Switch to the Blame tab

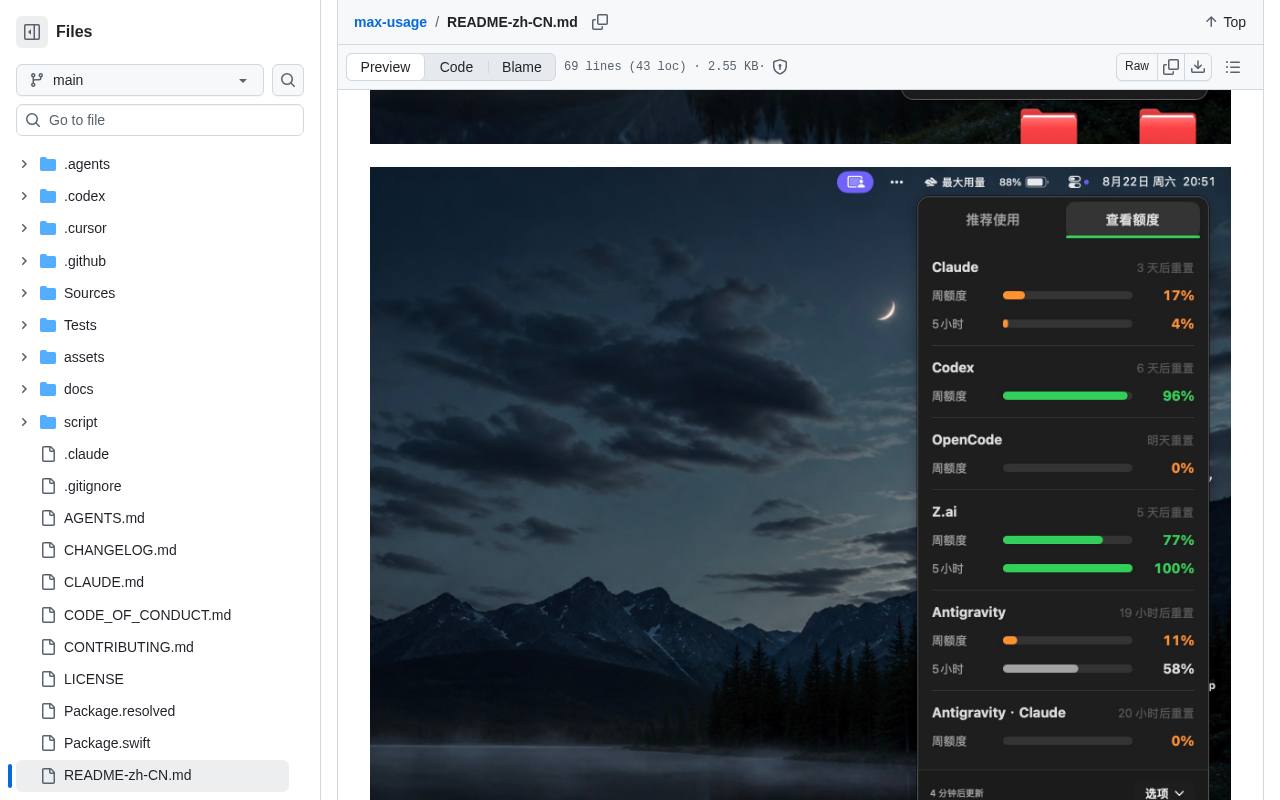coord(521,67)
